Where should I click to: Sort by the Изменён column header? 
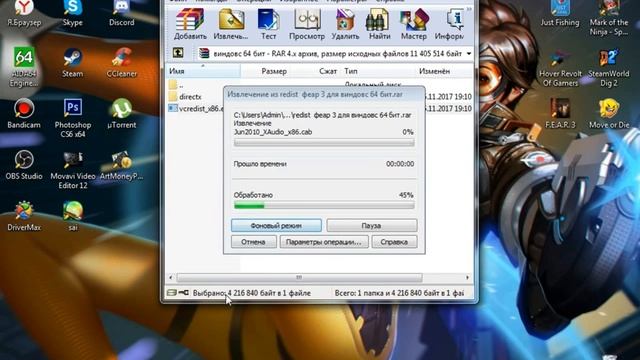434,71
